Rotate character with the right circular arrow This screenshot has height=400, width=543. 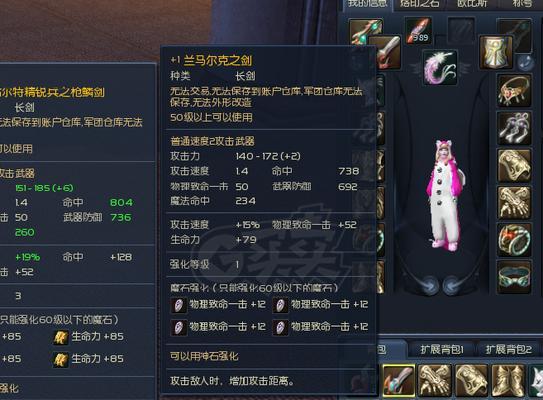point(453,286)
